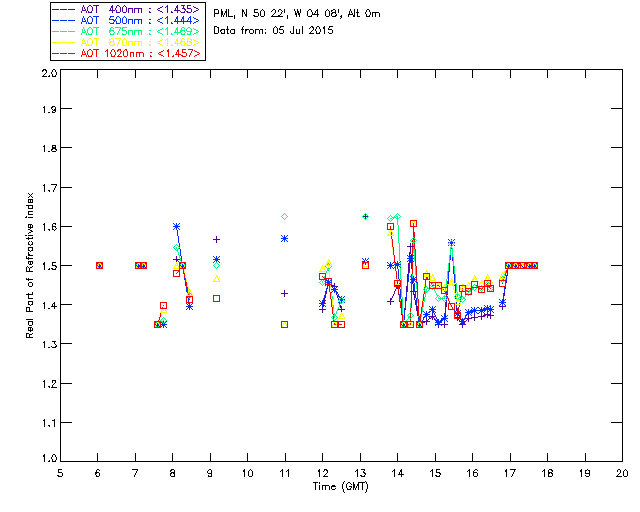Screen dimensions: 640x512
Task: Click the 1.6 y-axis tick label
Action: coord(49,227)
